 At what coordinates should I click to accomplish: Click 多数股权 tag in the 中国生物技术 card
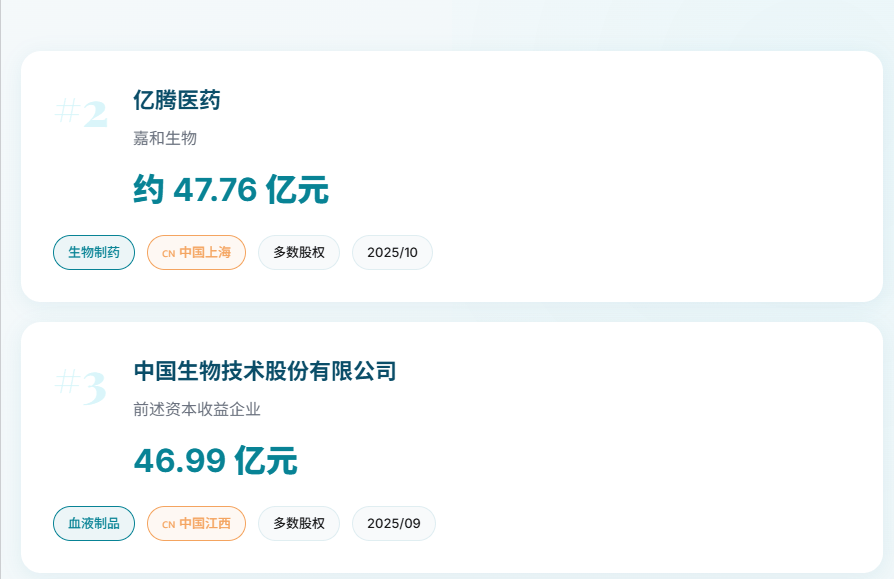pyautogui.click(x=299, y=523)
